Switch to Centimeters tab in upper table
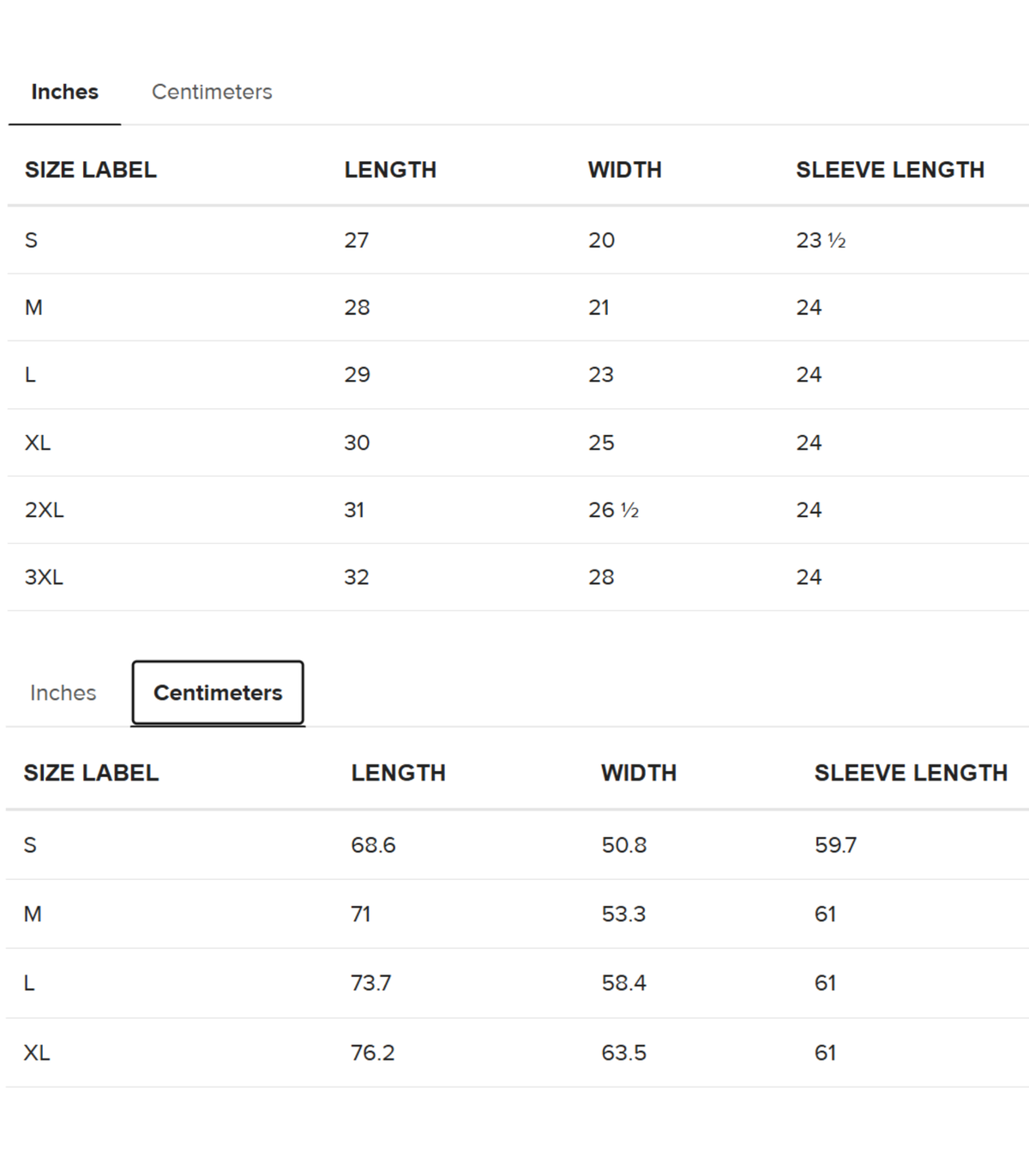 (212, 92)
